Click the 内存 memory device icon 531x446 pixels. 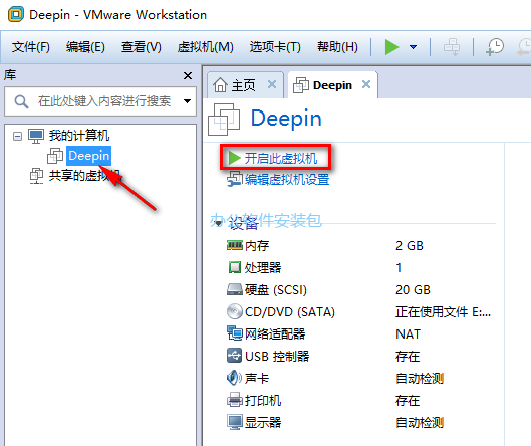[235, 245]
